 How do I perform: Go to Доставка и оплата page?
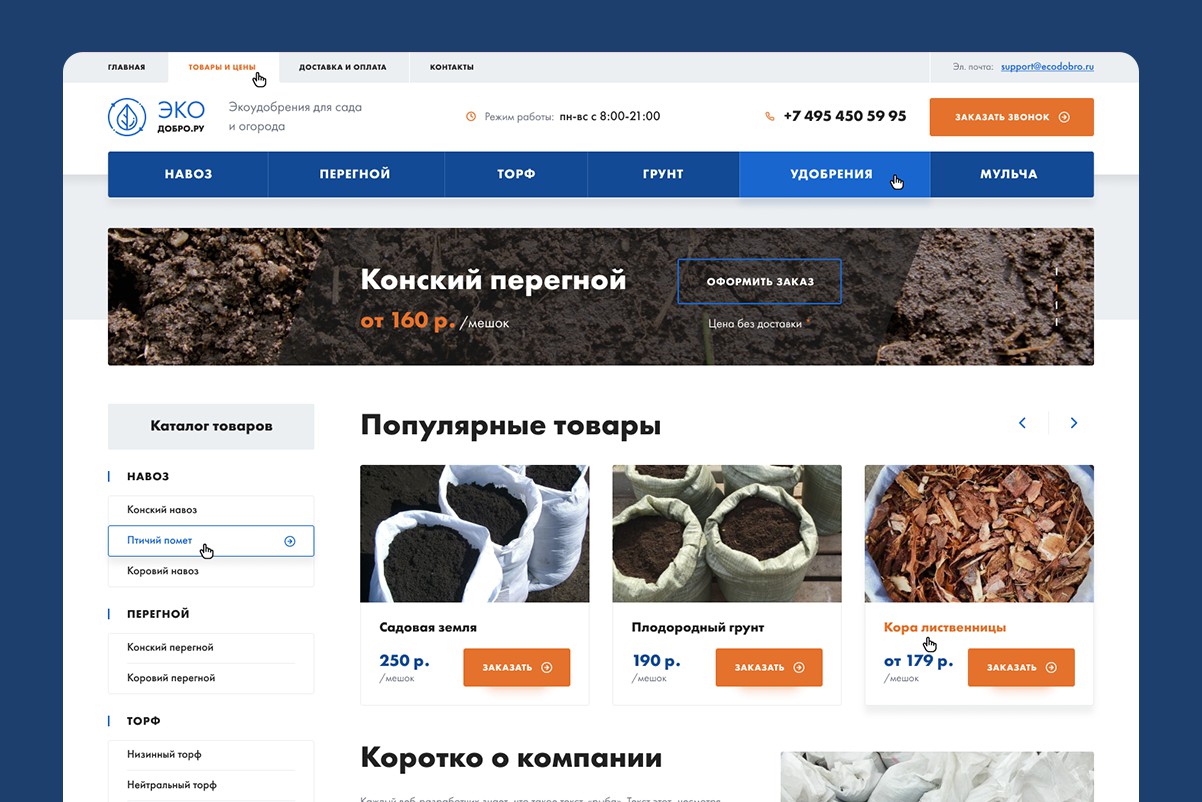click(x=342, y=68)
